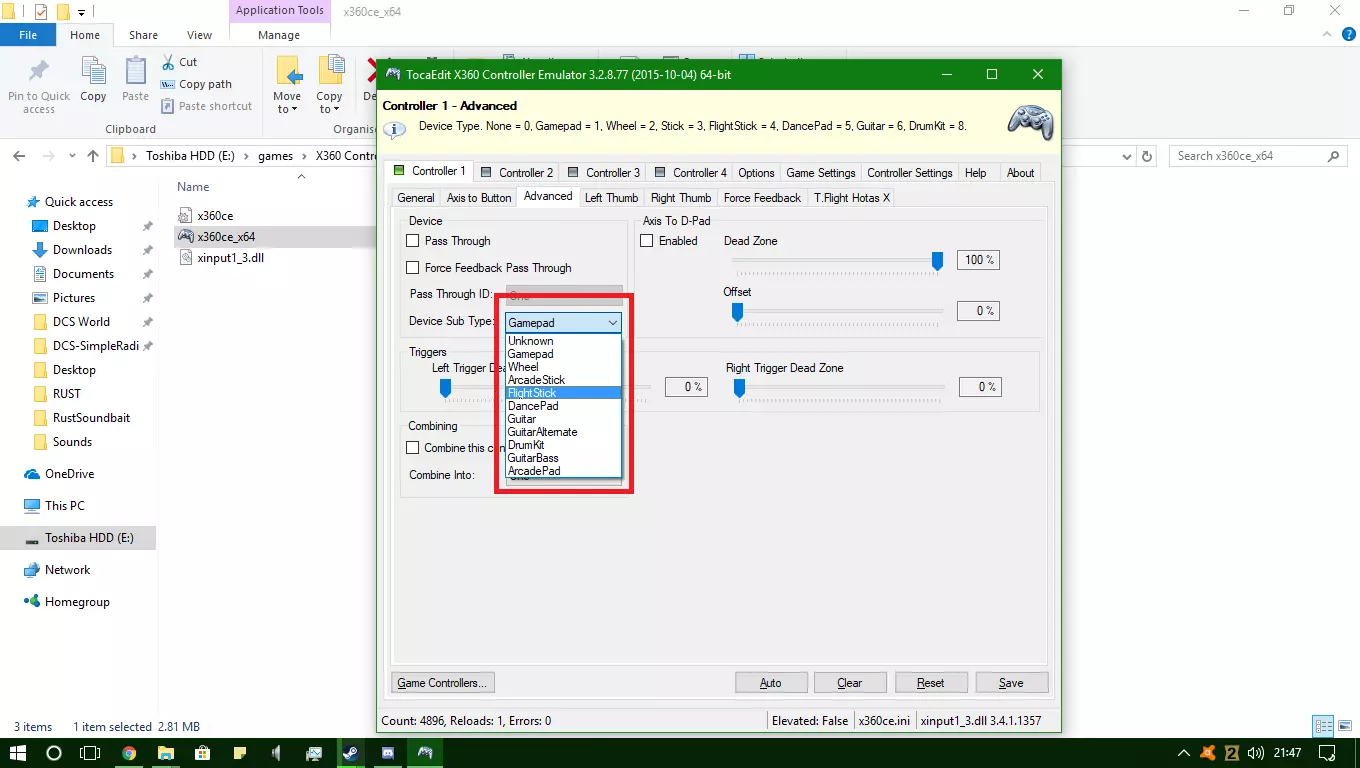This screenshot has width=1360, height=768.
Task: Tick Force Feedback Pass Through checkbox
Action: (x=413, y=268)
